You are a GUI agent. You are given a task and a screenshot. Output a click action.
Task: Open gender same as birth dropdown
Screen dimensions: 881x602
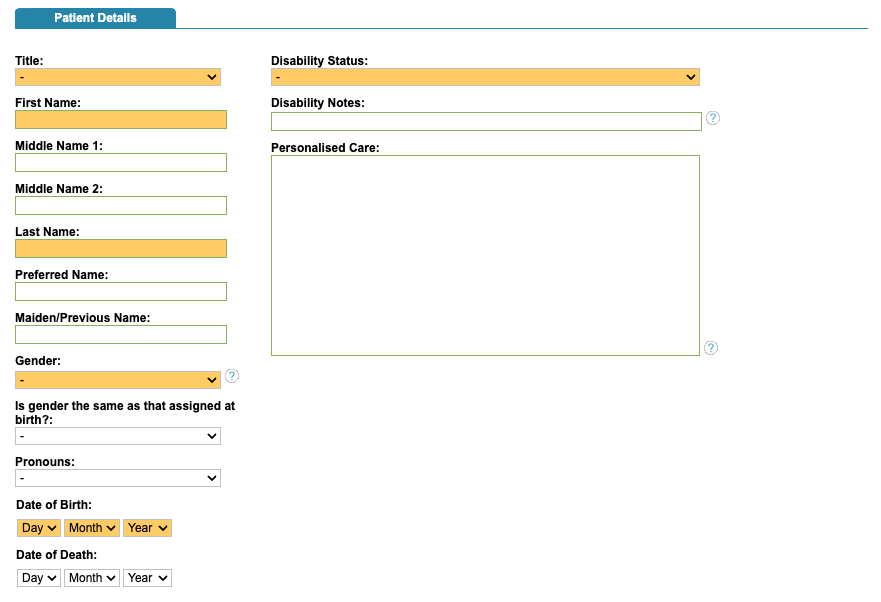(x=118, y=436)
